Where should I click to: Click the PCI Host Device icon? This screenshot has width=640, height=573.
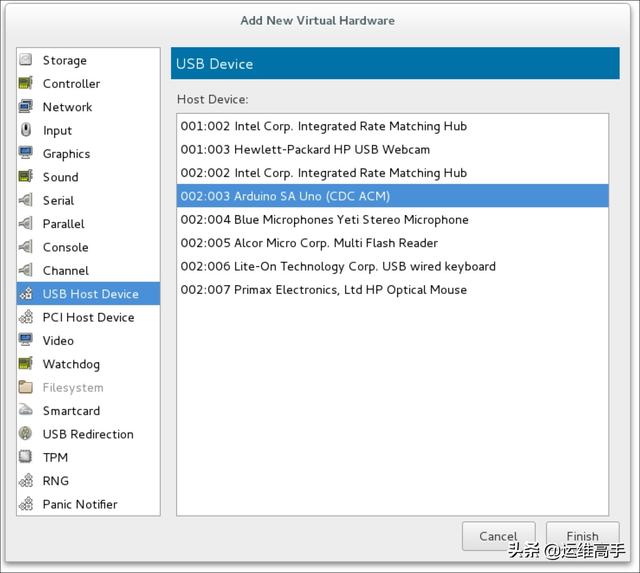[26, 317]
